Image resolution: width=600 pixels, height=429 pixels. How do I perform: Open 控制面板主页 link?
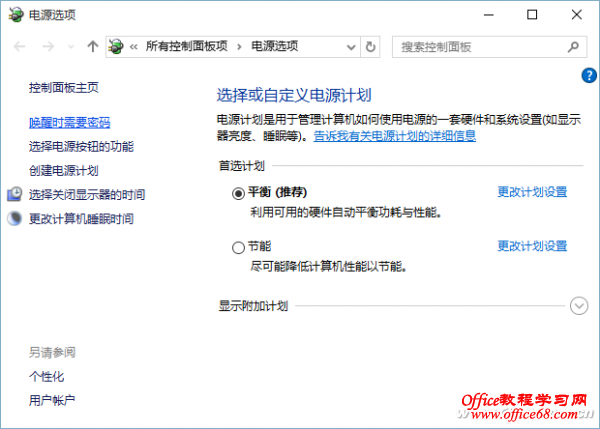(64, 88)
